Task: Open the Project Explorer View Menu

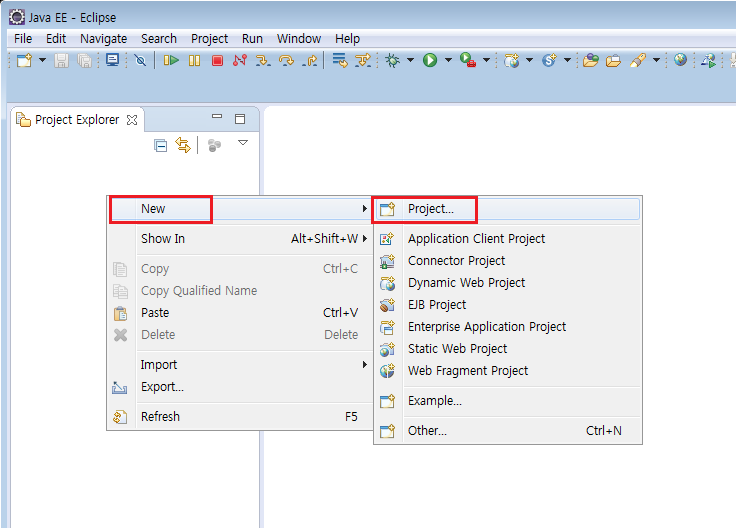Action: [x=243, y=143]
